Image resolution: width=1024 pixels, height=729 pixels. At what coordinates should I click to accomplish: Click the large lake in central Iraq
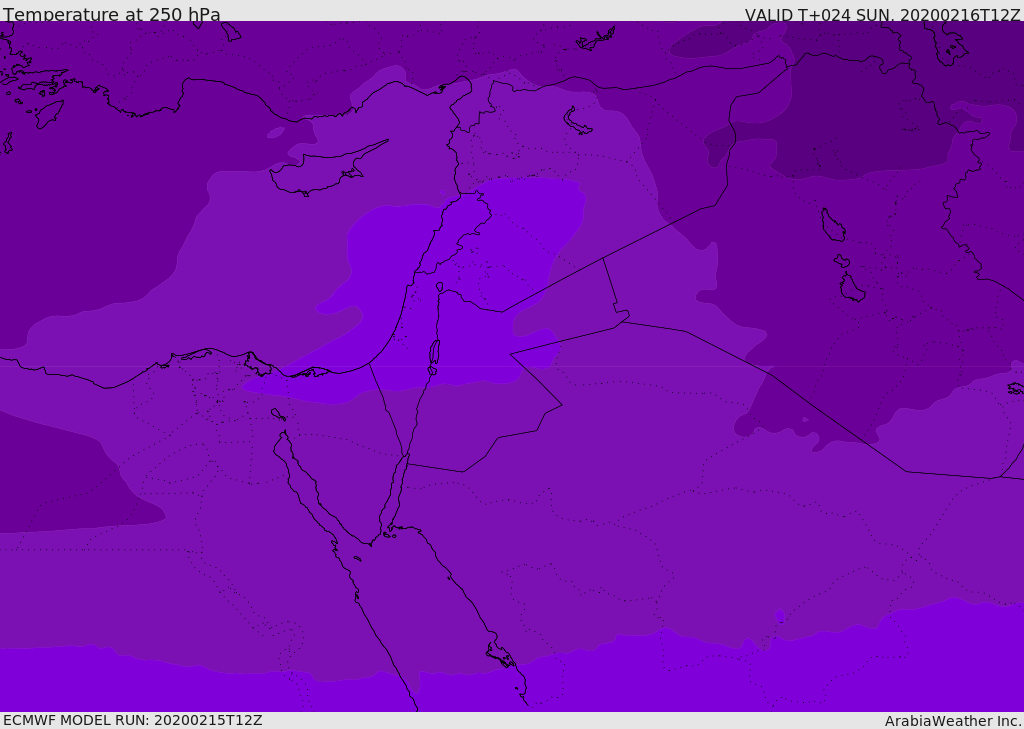coord(832,226)
